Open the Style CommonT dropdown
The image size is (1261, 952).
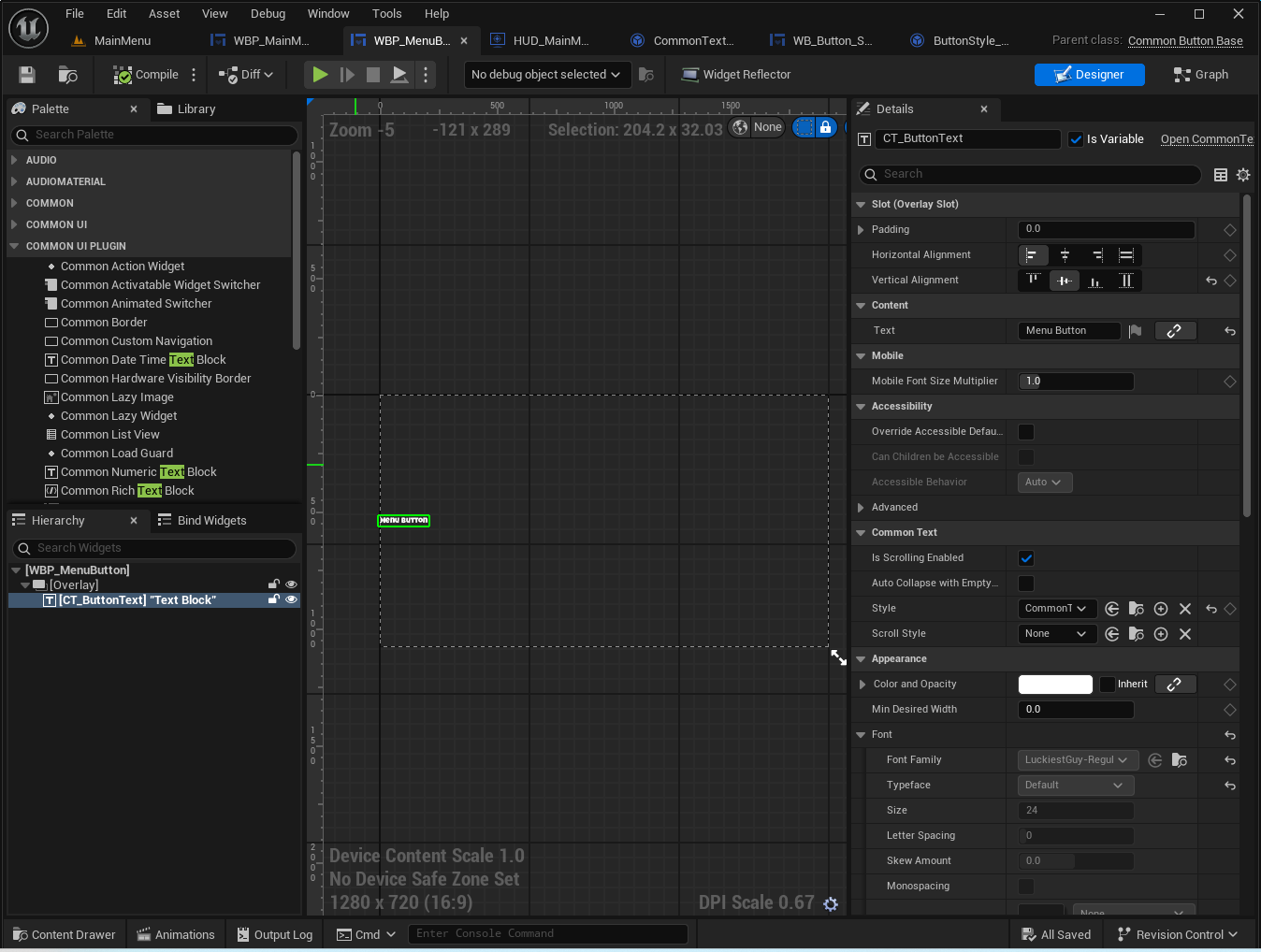tap(1057, 609)
